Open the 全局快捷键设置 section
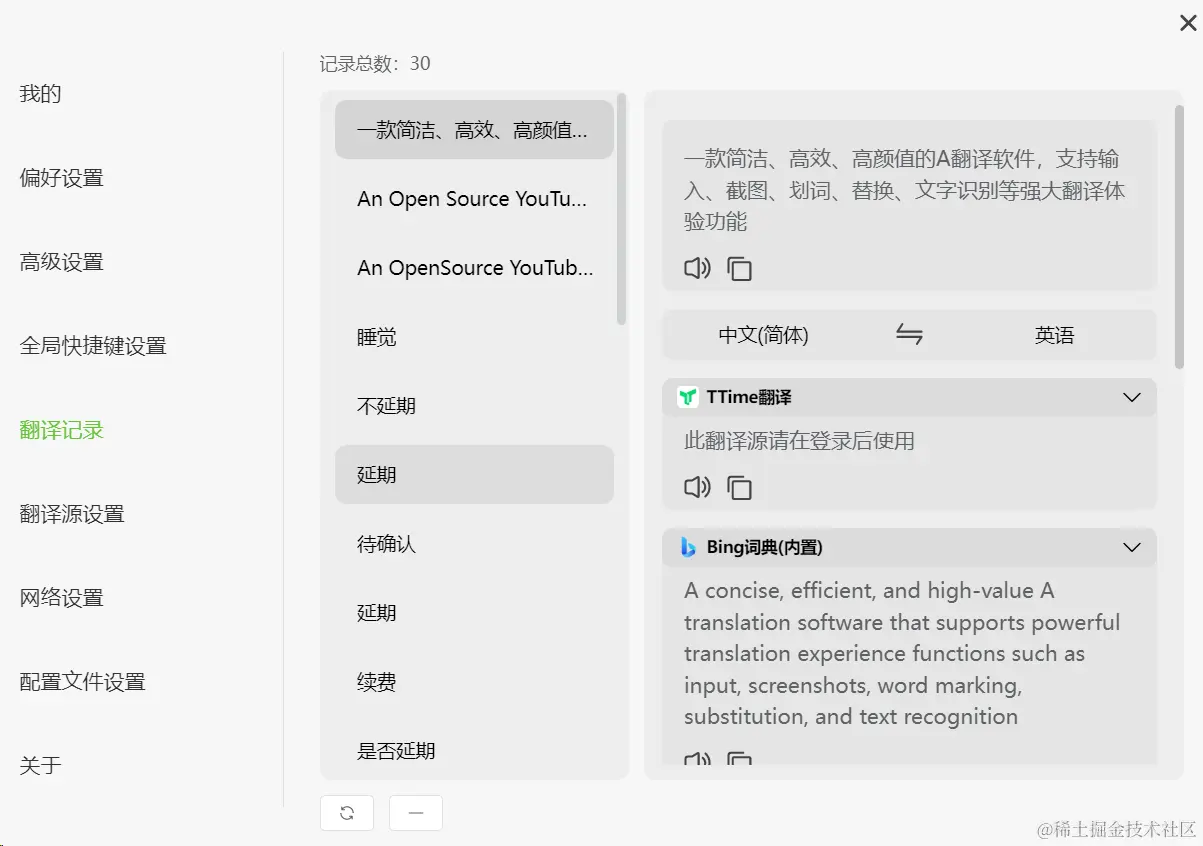 (93, 345)
